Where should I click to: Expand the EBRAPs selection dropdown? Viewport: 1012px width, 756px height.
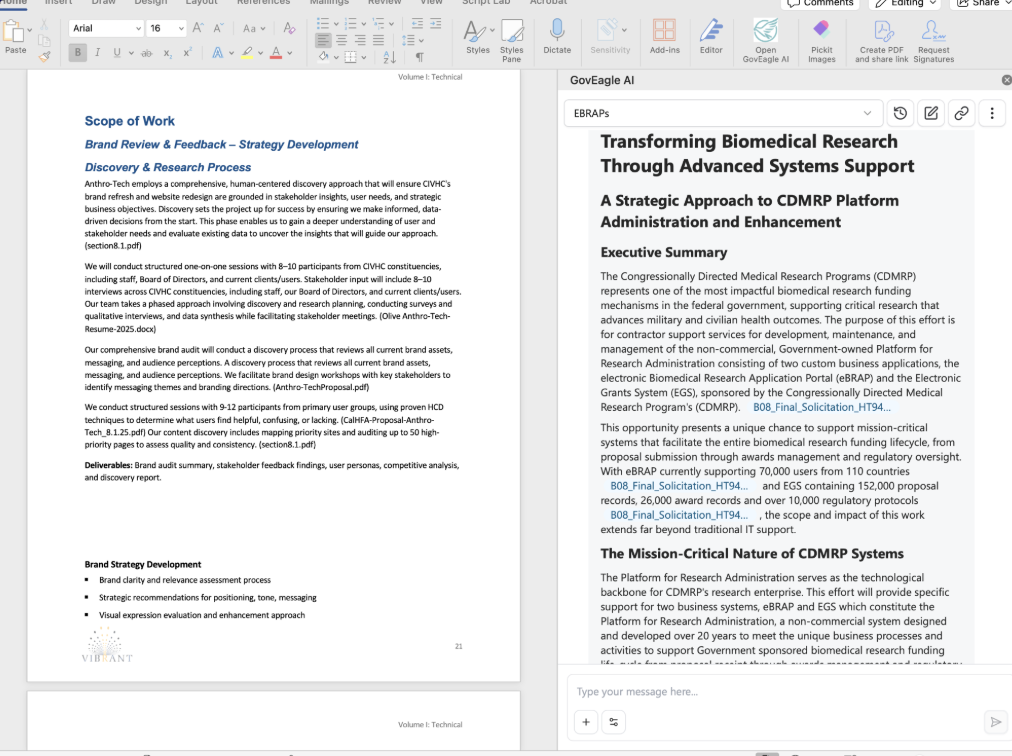867,114
